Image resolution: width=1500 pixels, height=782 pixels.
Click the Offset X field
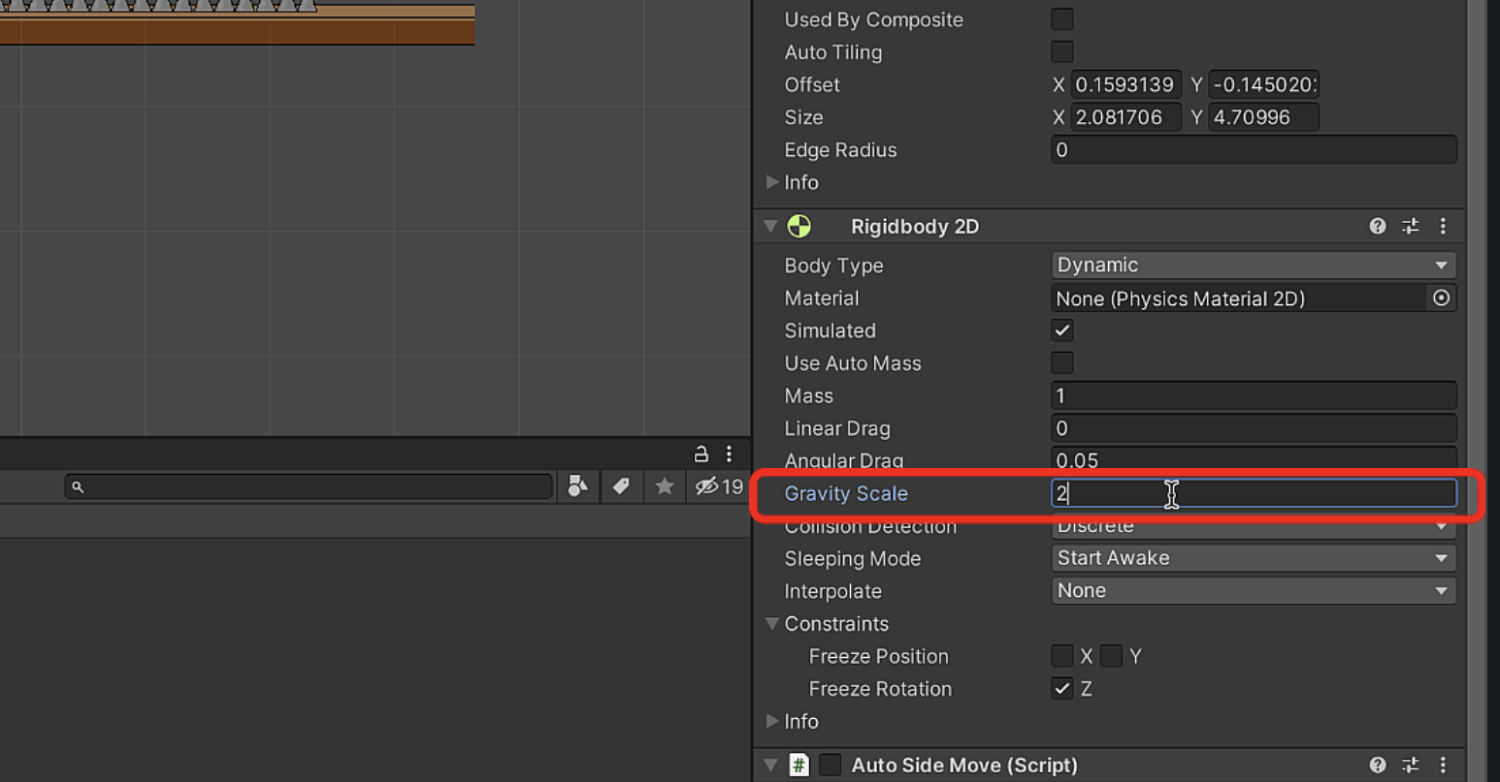click(1126, 85)
